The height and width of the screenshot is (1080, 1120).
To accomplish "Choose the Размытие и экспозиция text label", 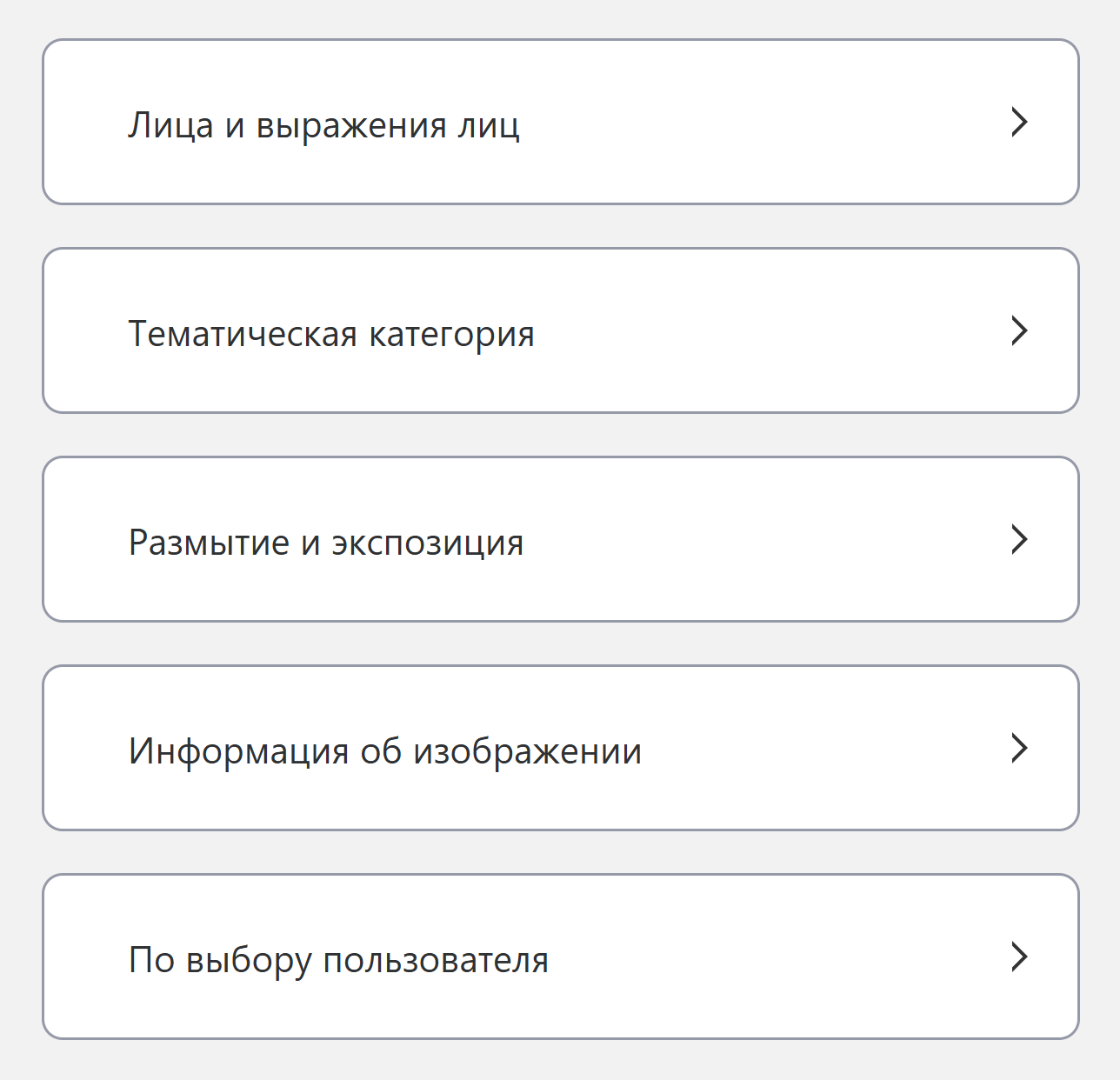I will (326, 543).
